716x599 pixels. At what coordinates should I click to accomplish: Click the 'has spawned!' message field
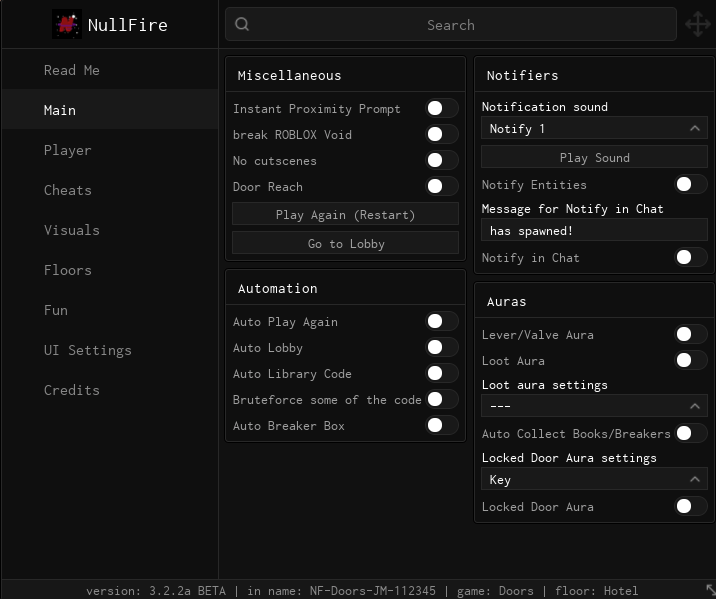click(x=594, y=230)
